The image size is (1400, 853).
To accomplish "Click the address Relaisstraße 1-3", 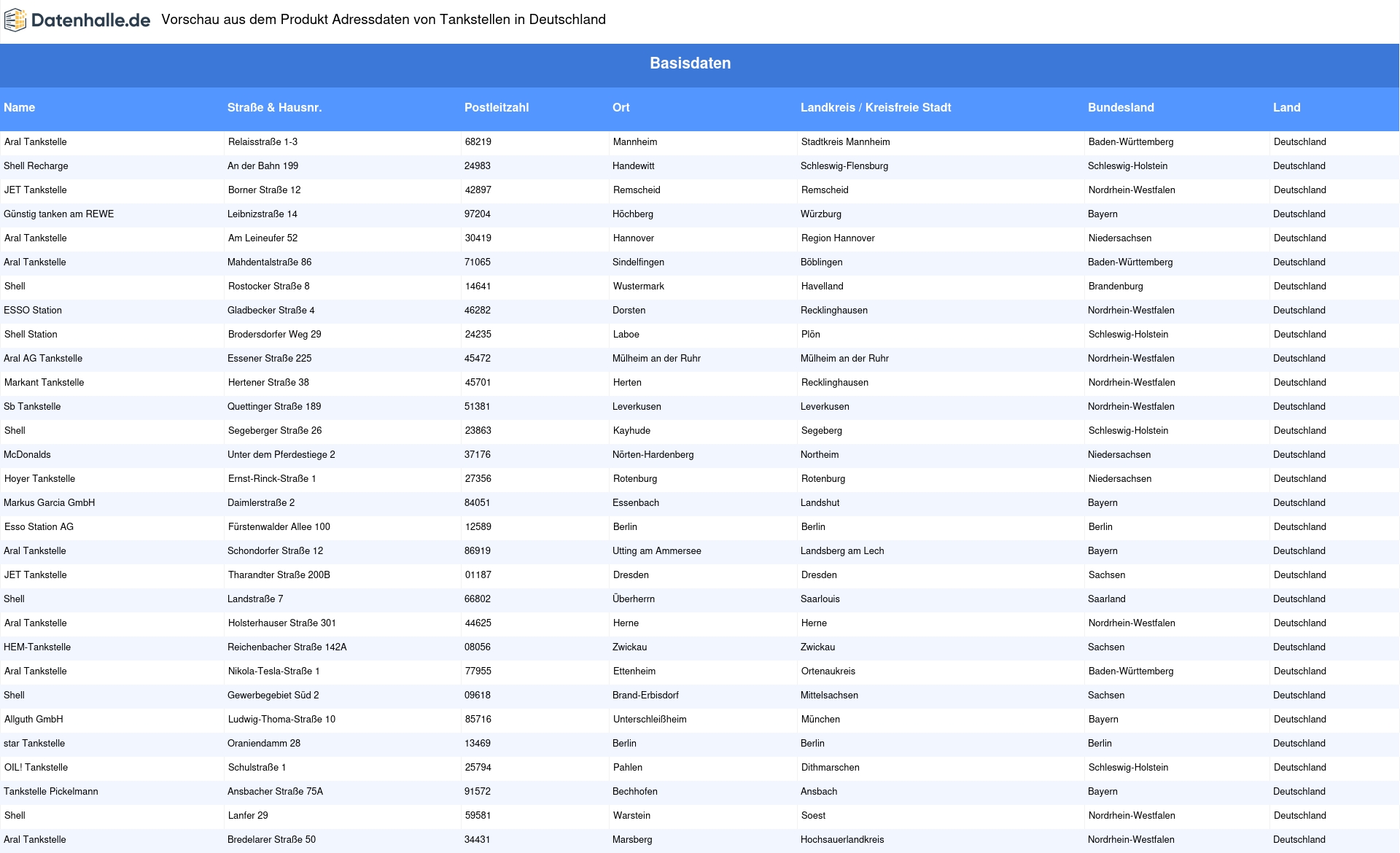I will 262,142.
